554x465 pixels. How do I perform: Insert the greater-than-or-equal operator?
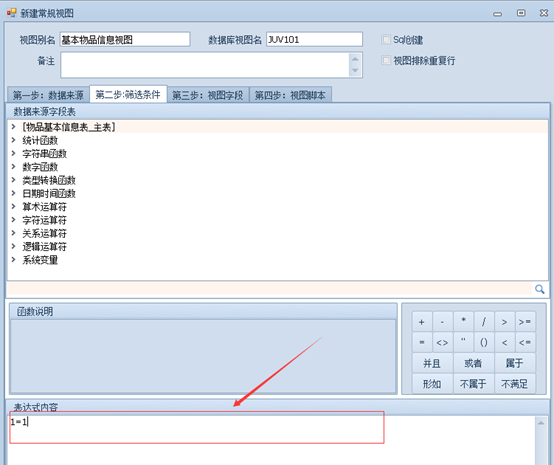(x=525, y=322)
